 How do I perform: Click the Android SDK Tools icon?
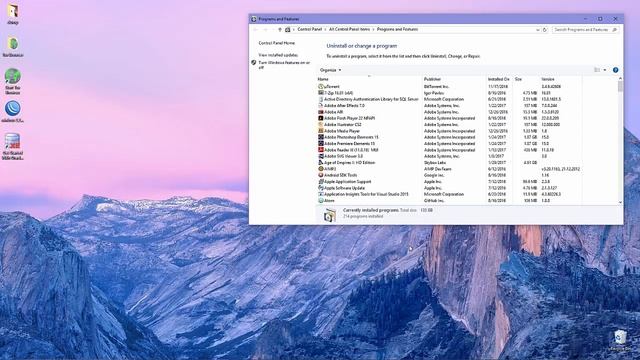321,175
